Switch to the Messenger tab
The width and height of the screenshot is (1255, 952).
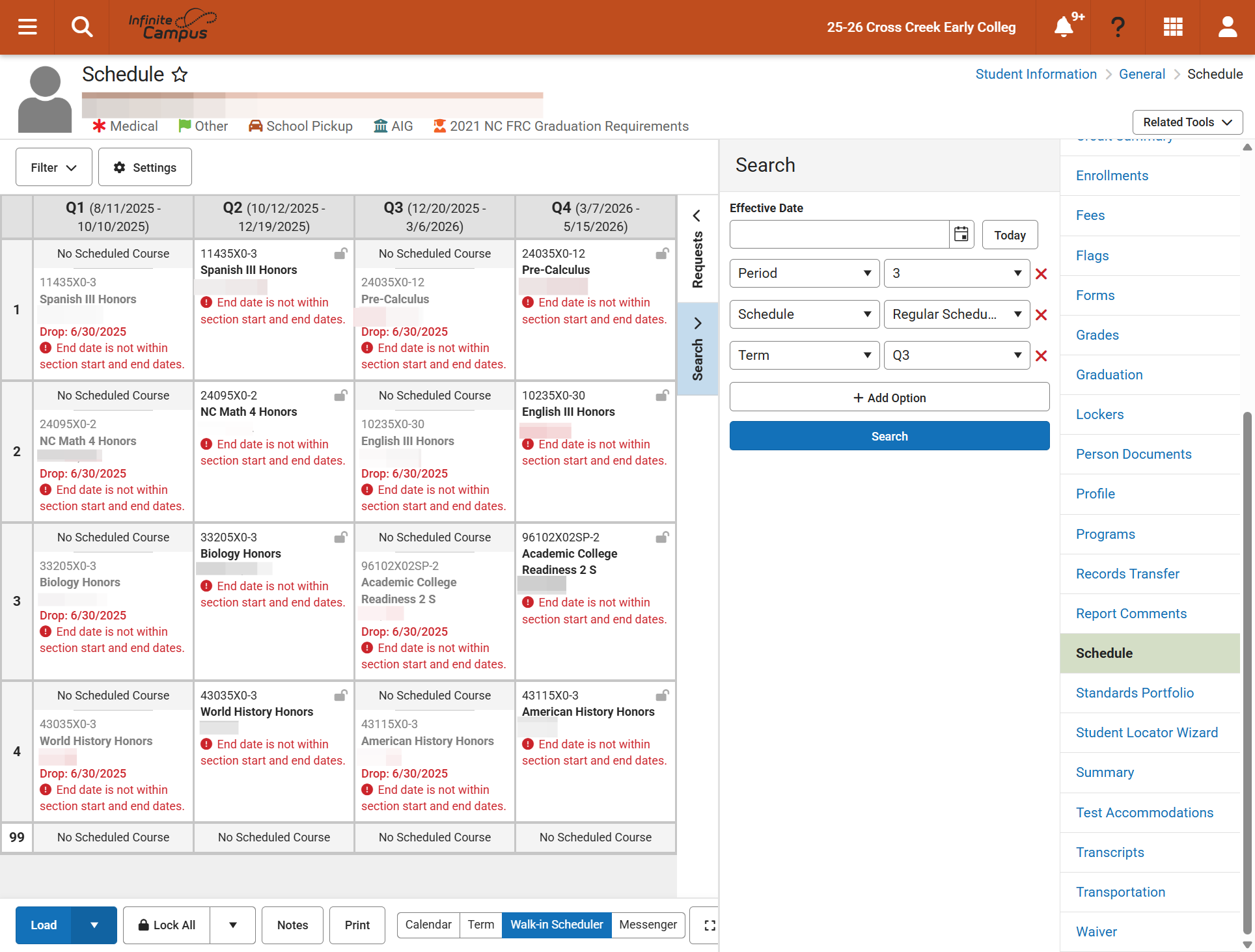coord(648,925)
